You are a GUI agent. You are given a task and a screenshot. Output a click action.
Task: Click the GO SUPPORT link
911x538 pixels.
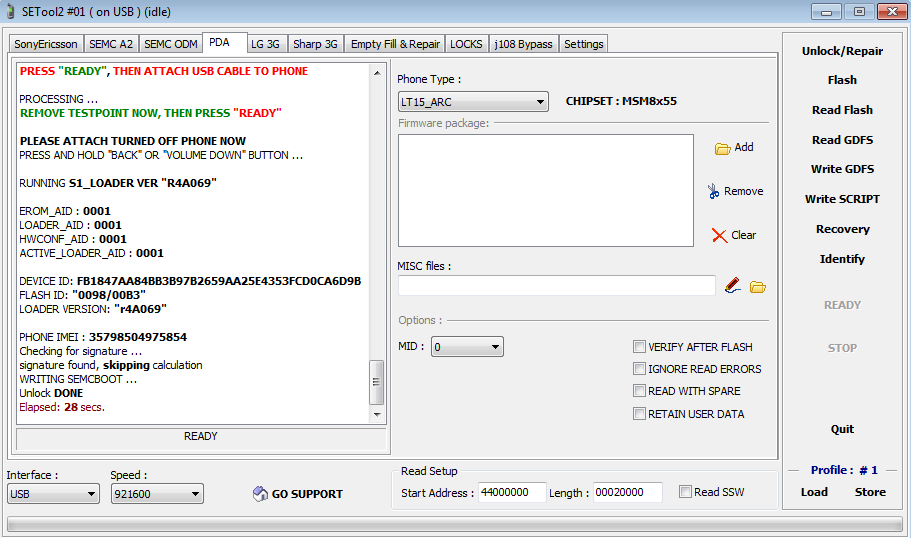(x=307, y=494)
